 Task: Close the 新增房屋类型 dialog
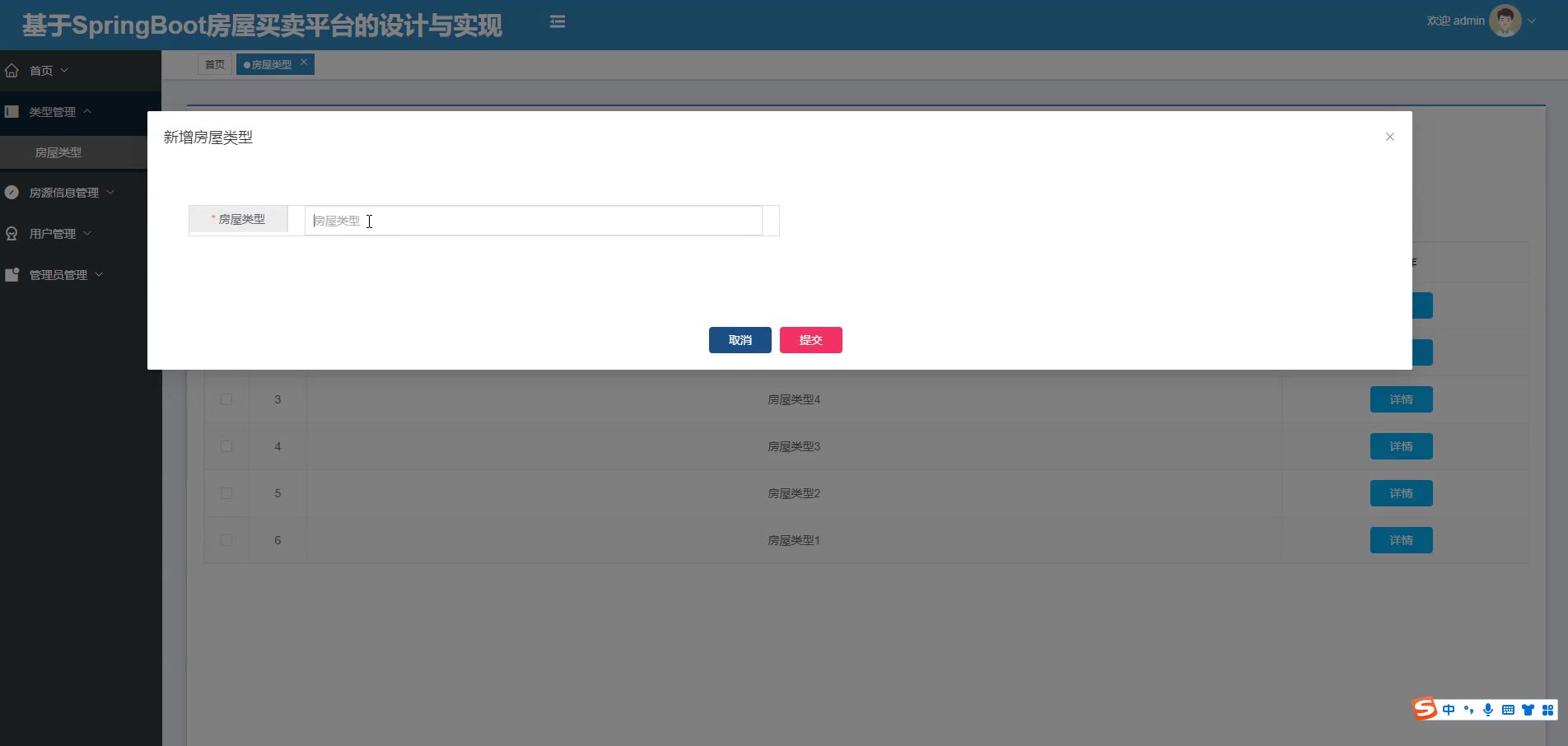click(1390, 137)
